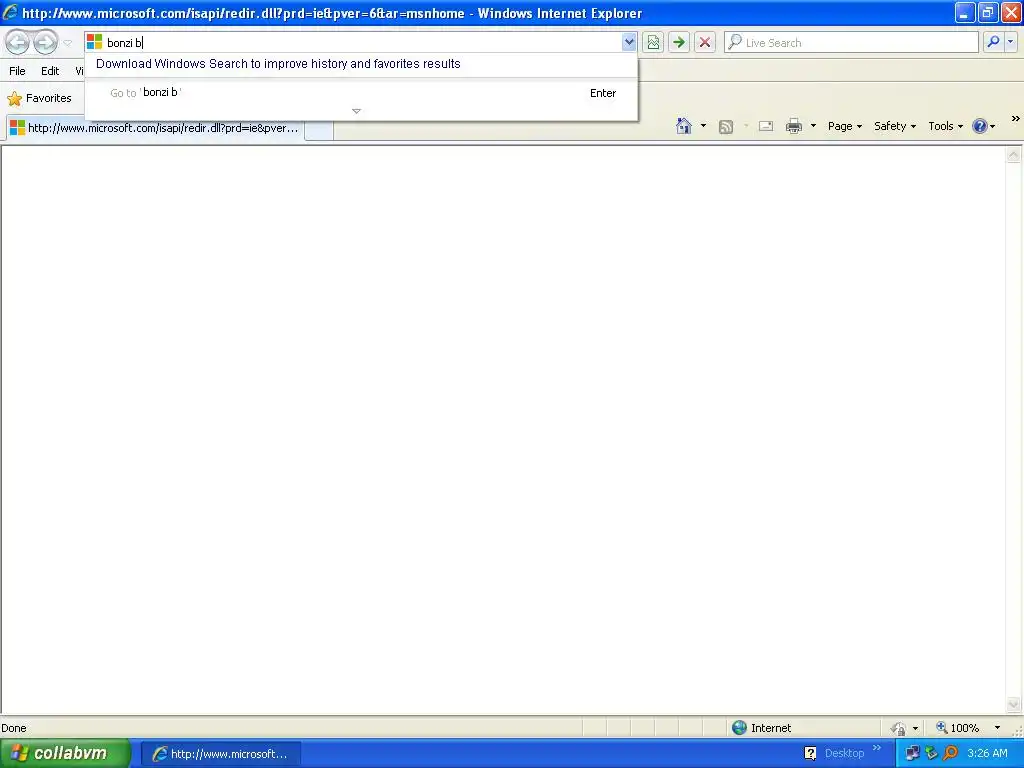
Task: Click the Home icon
Action: pyautogui.click(x=683, y=126)
